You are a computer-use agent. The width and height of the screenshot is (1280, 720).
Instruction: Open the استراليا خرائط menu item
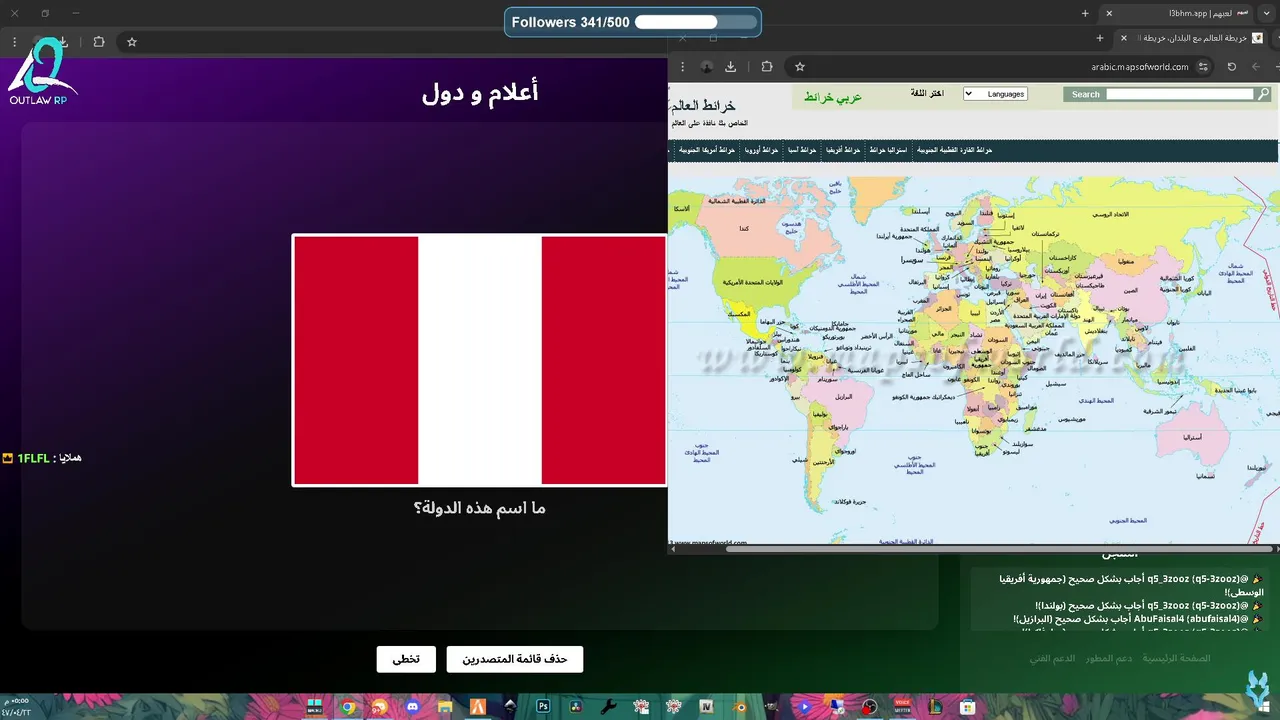(x=888, y=150)
